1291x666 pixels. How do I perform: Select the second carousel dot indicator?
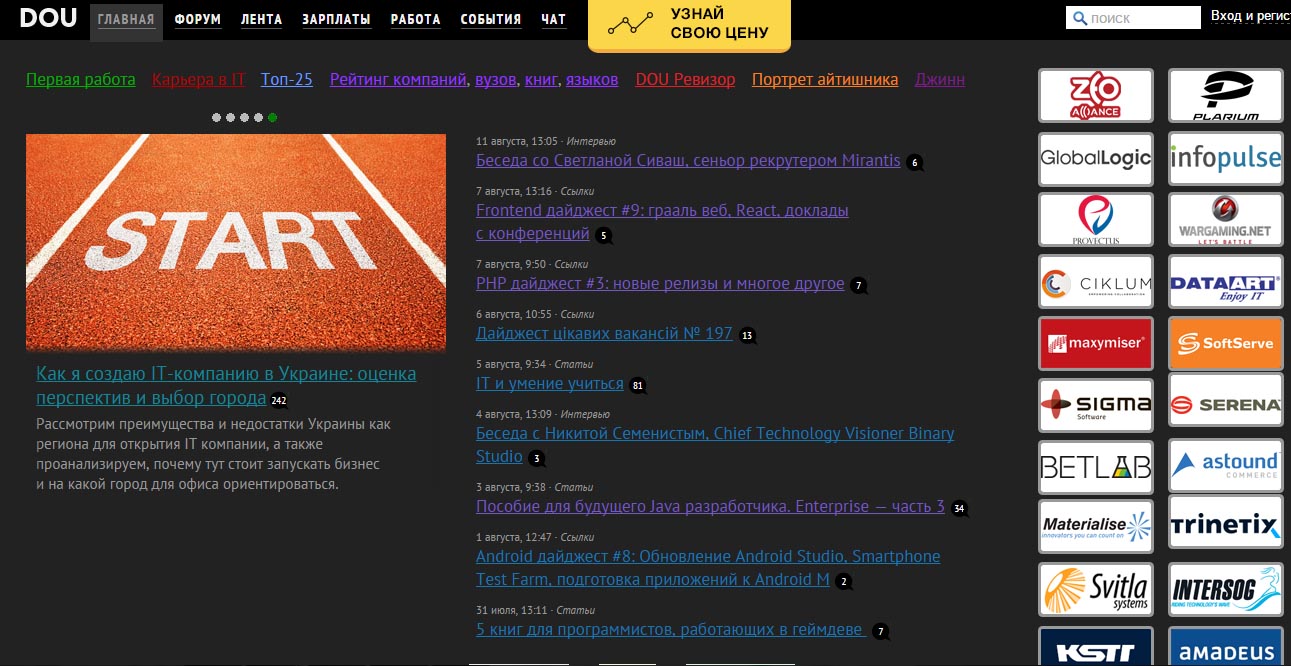(230, 117)
